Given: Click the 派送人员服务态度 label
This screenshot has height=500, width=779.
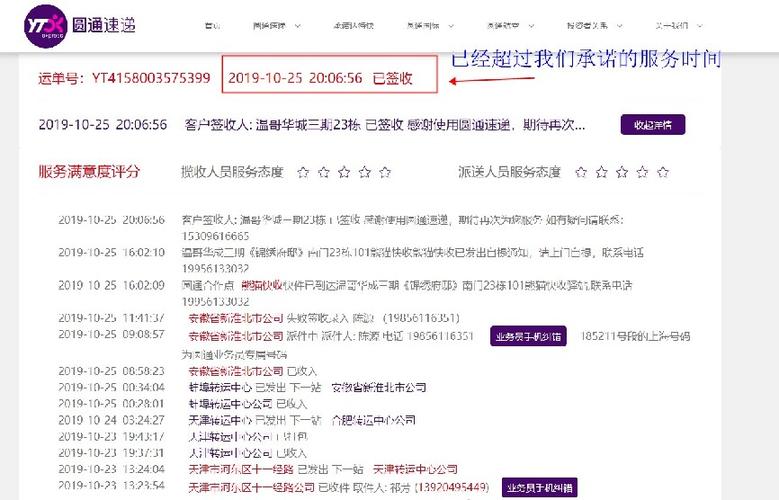Looking at the screenshot, I should click(x=509, y=172).
